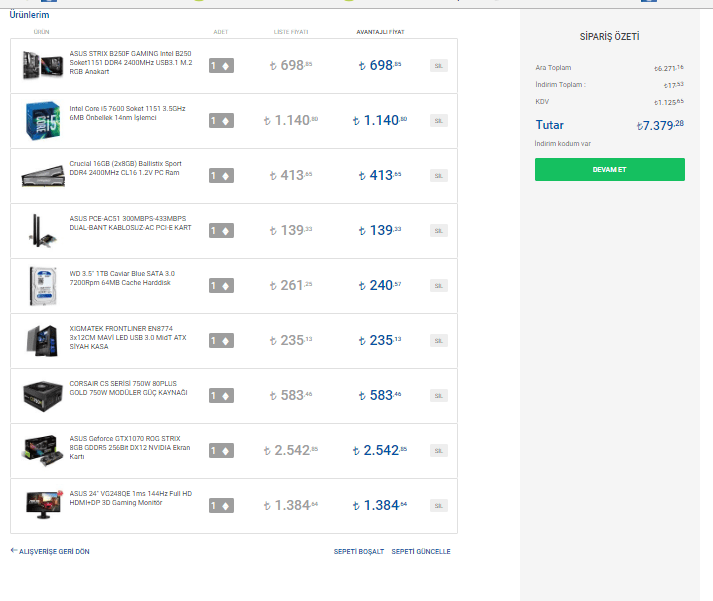Open XIGMATEK FRONTLINER EN8774 product title
Screen dimensions: 713x601
[x=128, y=338]
